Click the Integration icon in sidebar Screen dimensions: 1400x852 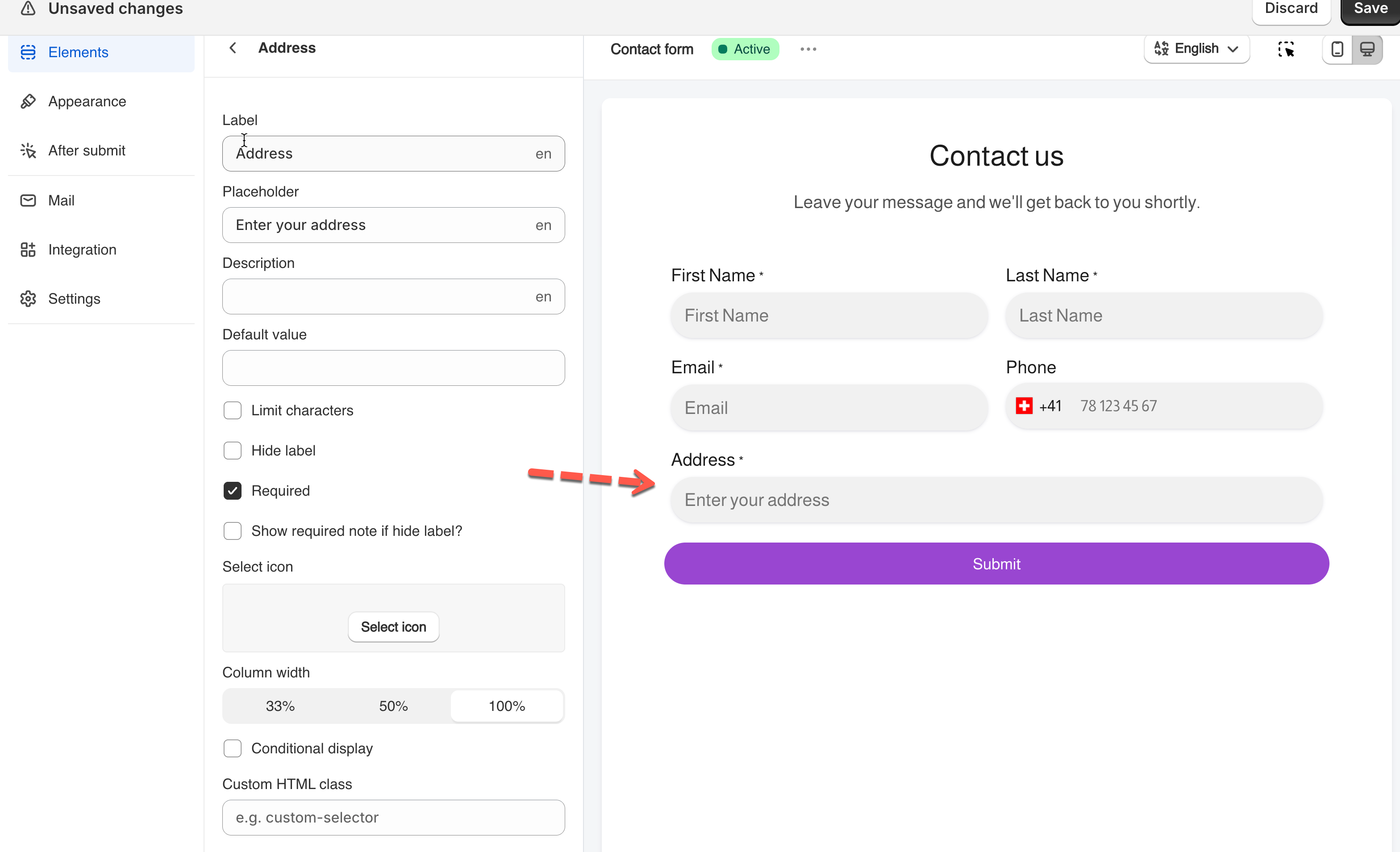pos(28,250)
